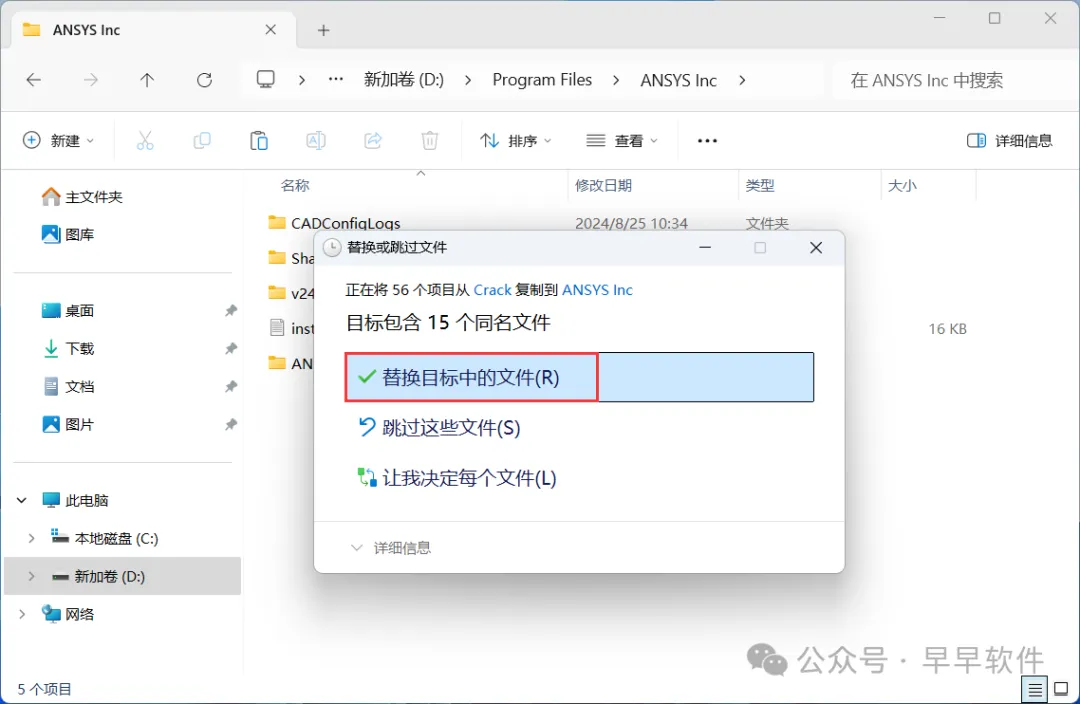Minimize the 替换或跳过文件 dialog
The width and height of the screenshot is (1080, 704).
click(x=705, y=247)
